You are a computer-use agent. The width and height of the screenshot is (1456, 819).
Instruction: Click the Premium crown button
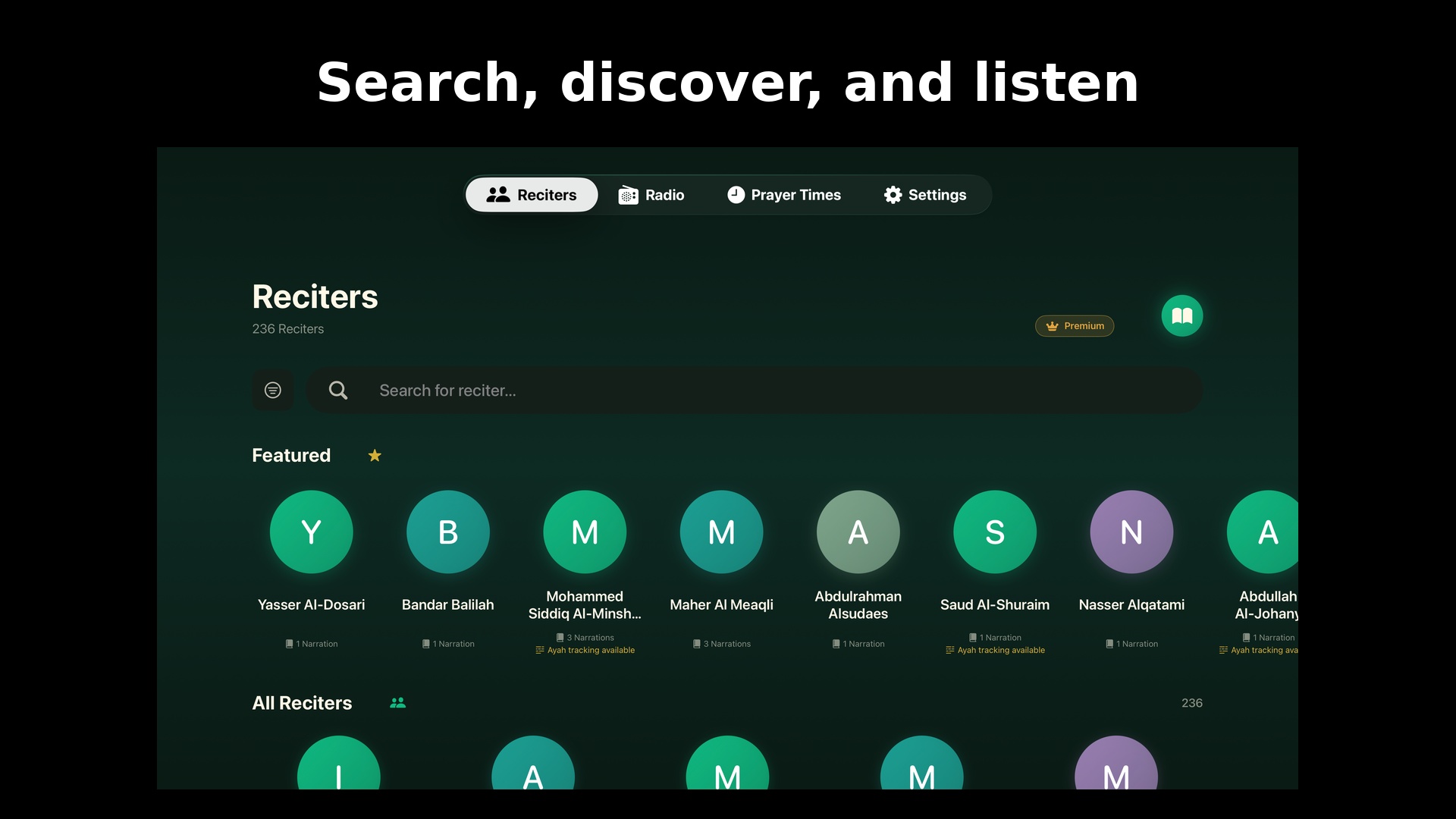coord(1074,326)
